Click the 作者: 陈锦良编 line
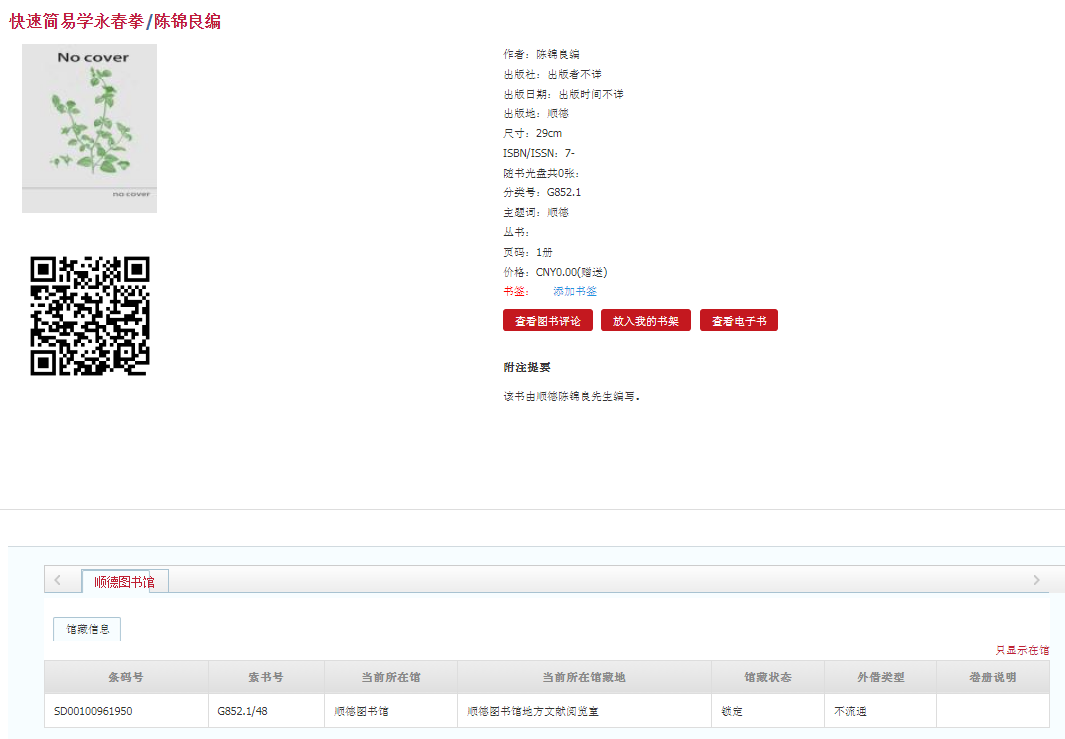The width and height of the screenshot is (1065, 739). pos(541,54)
